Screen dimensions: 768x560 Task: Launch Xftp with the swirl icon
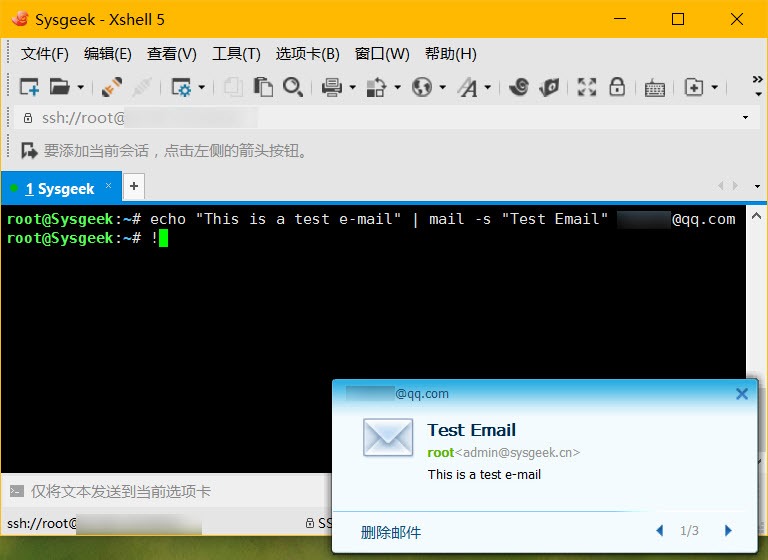519,87
